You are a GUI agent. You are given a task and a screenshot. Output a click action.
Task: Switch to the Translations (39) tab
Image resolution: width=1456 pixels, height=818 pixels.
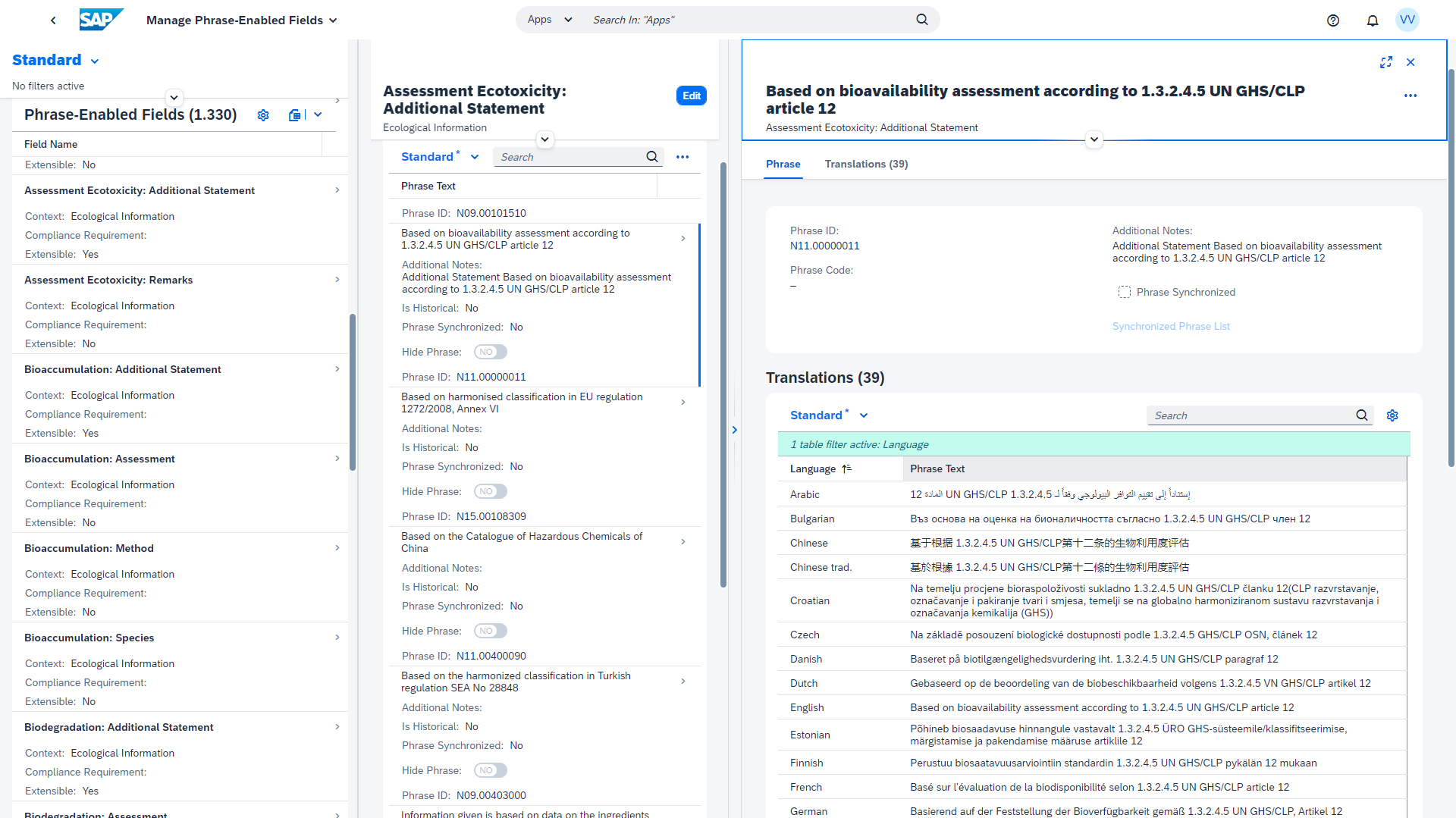[x=865, y=164]
